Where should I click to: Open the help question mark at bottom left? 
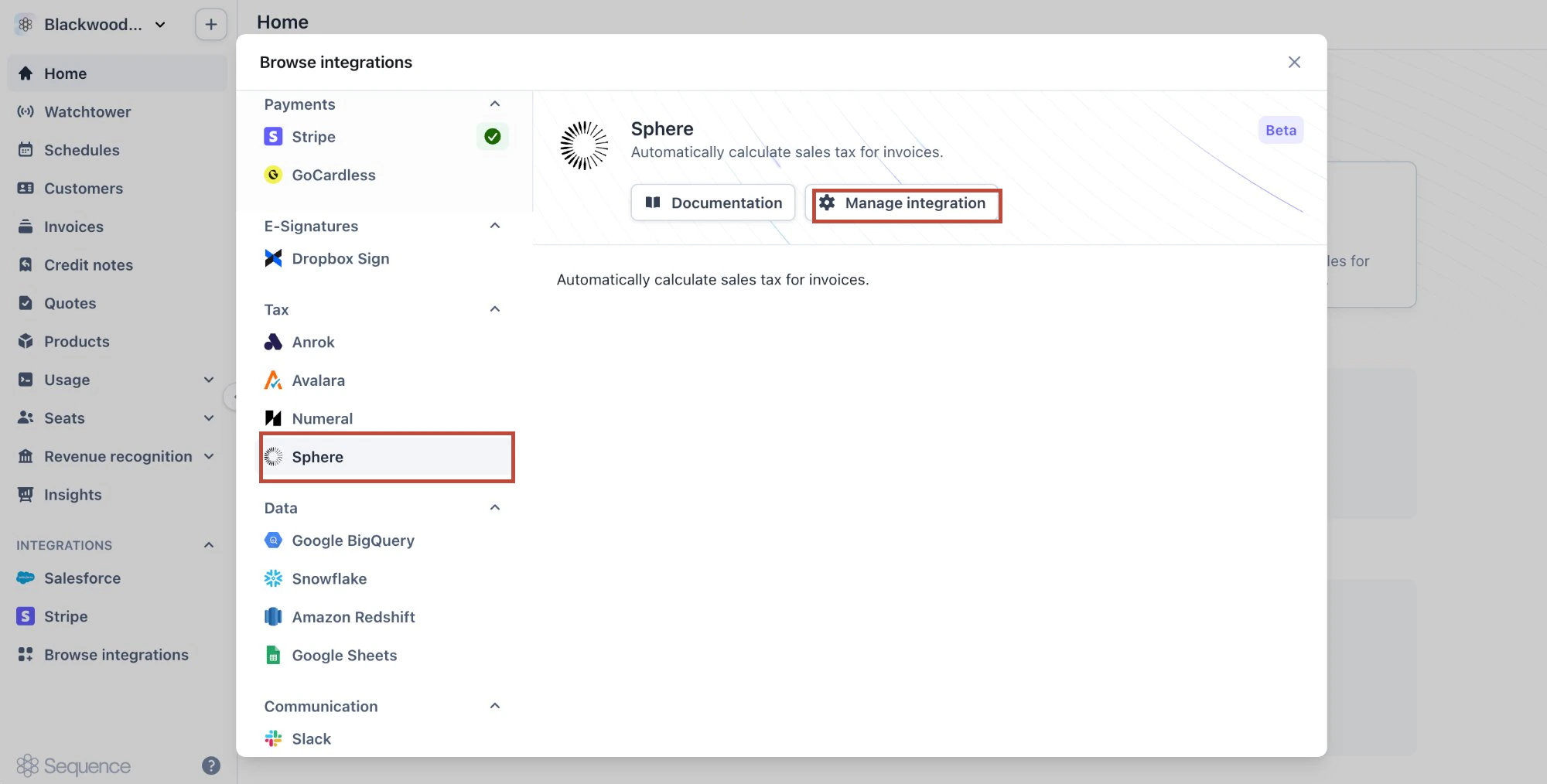point(210,765)
